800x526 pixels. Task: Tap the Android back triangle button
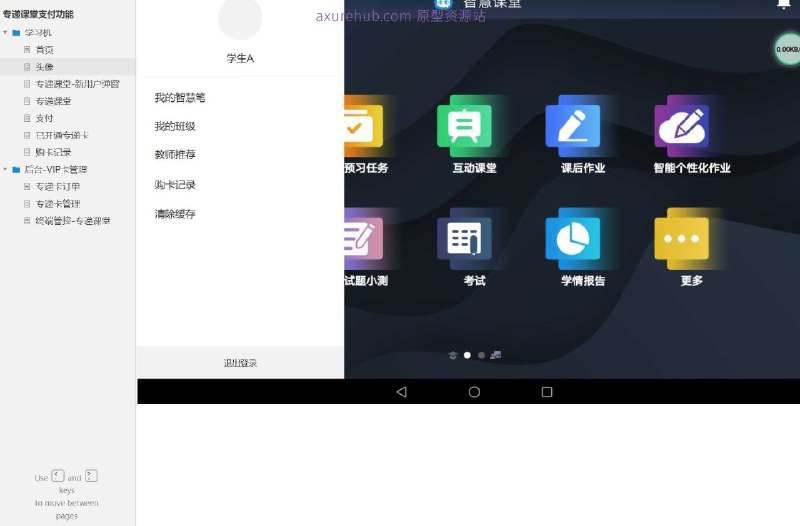[x=402, y=392]
